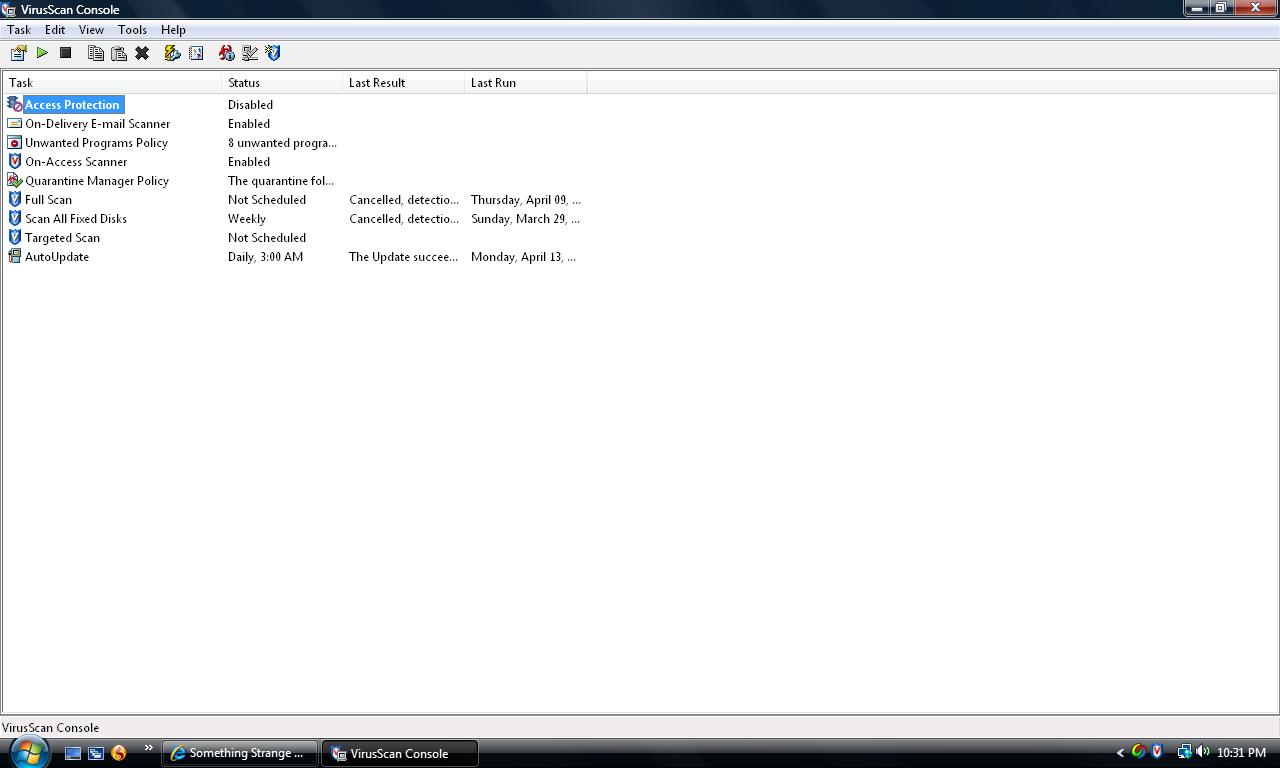This screenshot has width=1280, height=768.
Task: Sort by the Last Result column header
Action: (404, 83)
